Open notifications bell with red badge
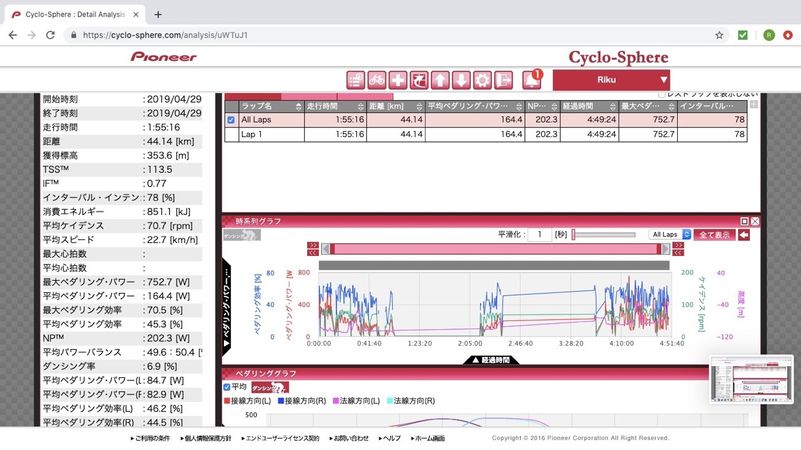The image size is (801, 450). 531,80
